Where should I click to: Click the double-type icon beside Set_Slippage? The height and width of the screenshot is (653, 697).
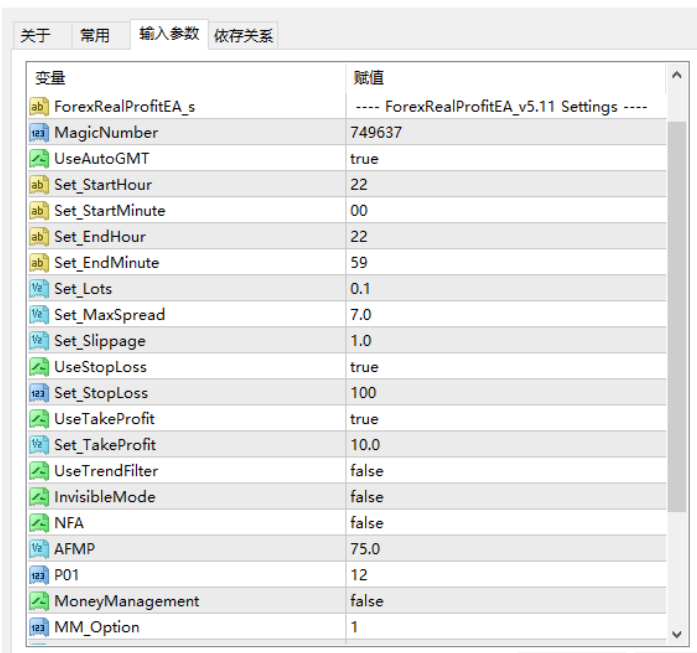(x=39, y=341)
